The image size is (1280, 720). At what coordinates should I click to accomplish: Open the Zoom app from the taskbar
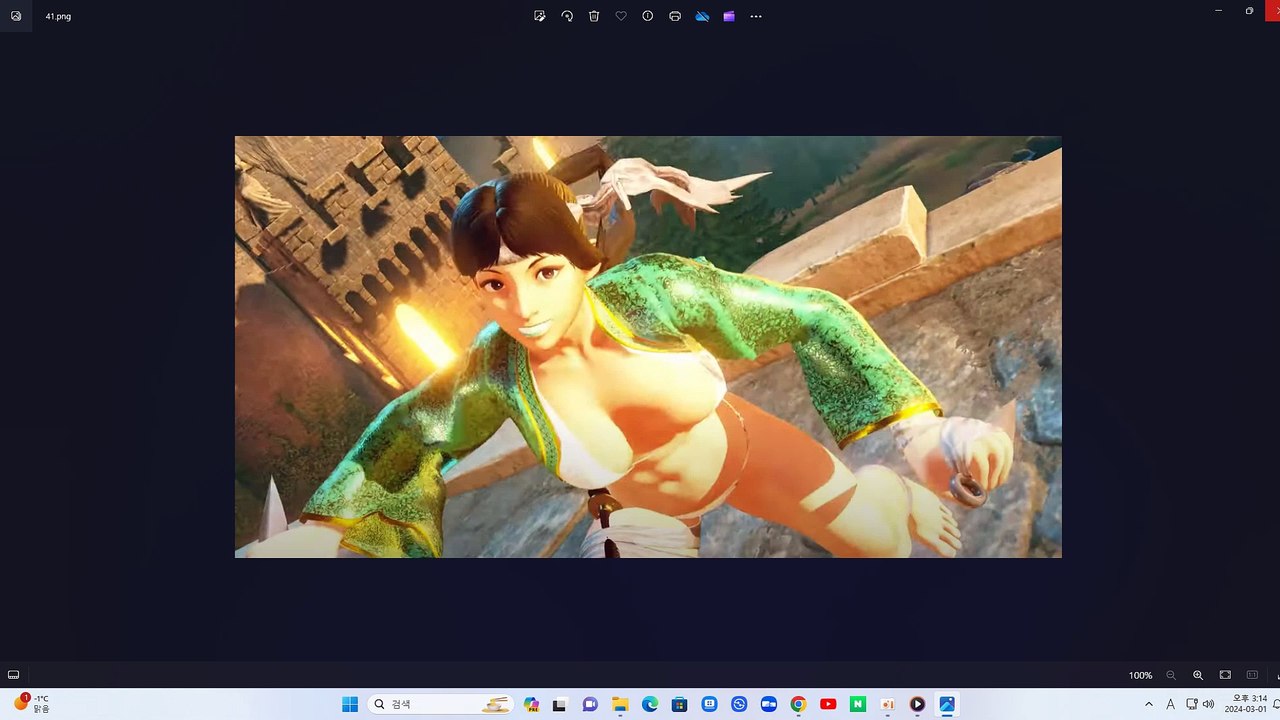pos(768,704)
